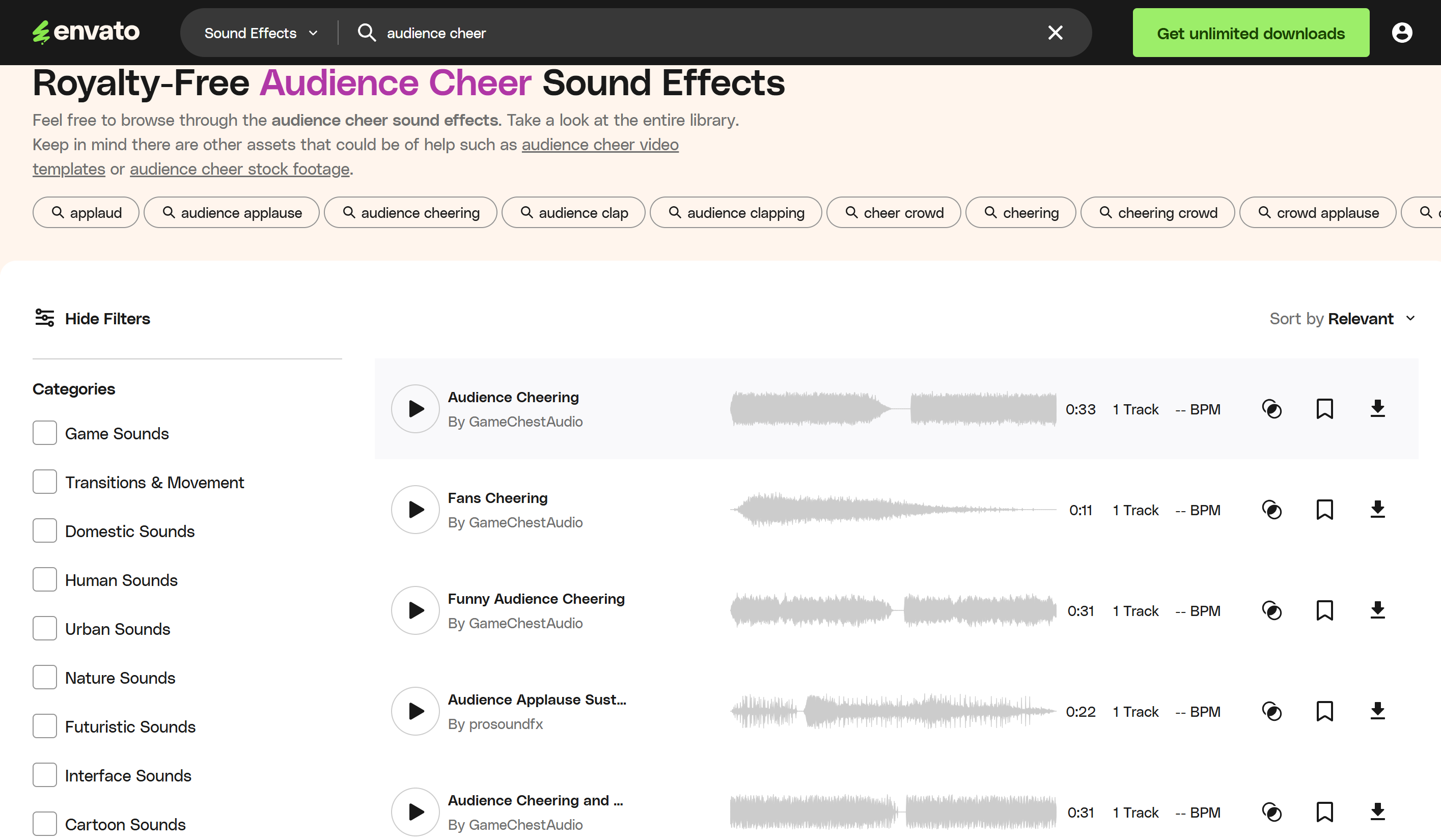
Task: Find similar sounds to Audience Applause Sustained
Action: click(1271, 711)
